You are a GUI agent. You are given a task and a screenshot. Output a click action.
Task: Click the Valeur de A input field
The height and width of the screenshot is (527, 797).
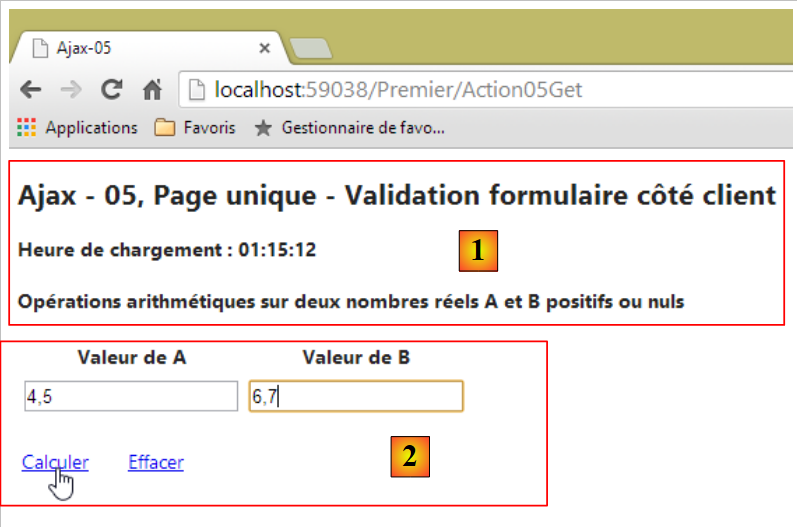tap(131, 397)
